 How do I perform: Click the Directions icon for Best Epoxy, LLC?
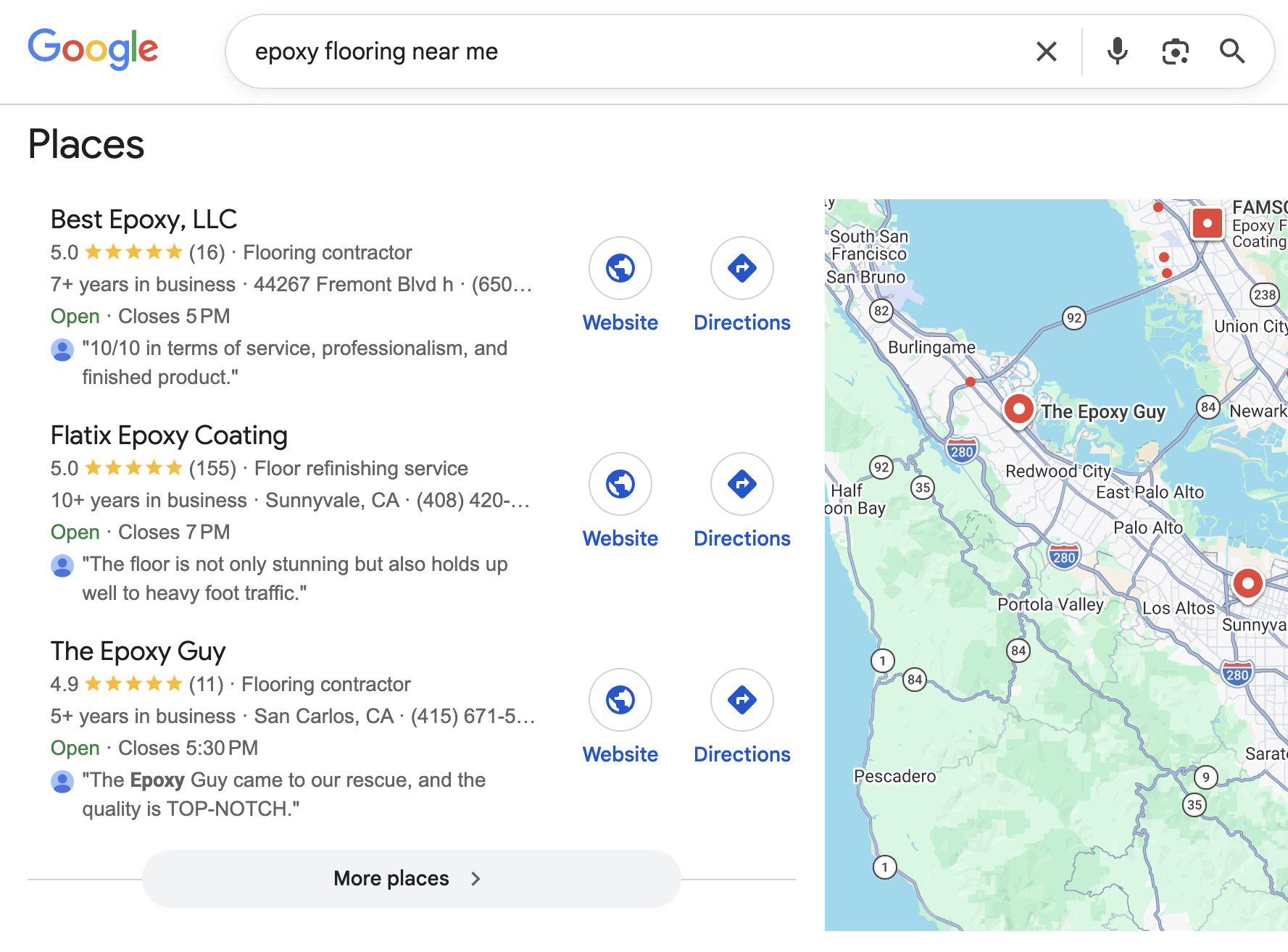[x=741, y=267]
